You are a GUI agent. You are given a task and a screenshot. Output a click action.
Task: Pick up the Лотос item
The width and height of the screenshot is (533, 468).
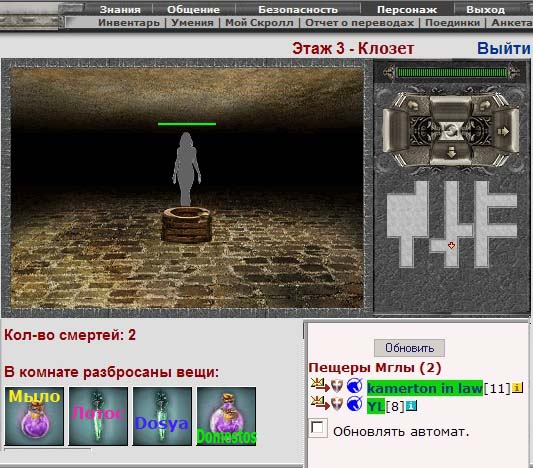98,416
